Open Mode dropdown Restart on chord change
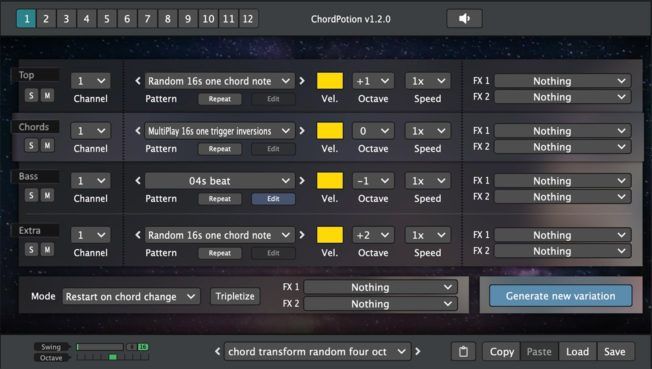Image resolution: width=652 pixels, height=369 pixels. [131, 297]
